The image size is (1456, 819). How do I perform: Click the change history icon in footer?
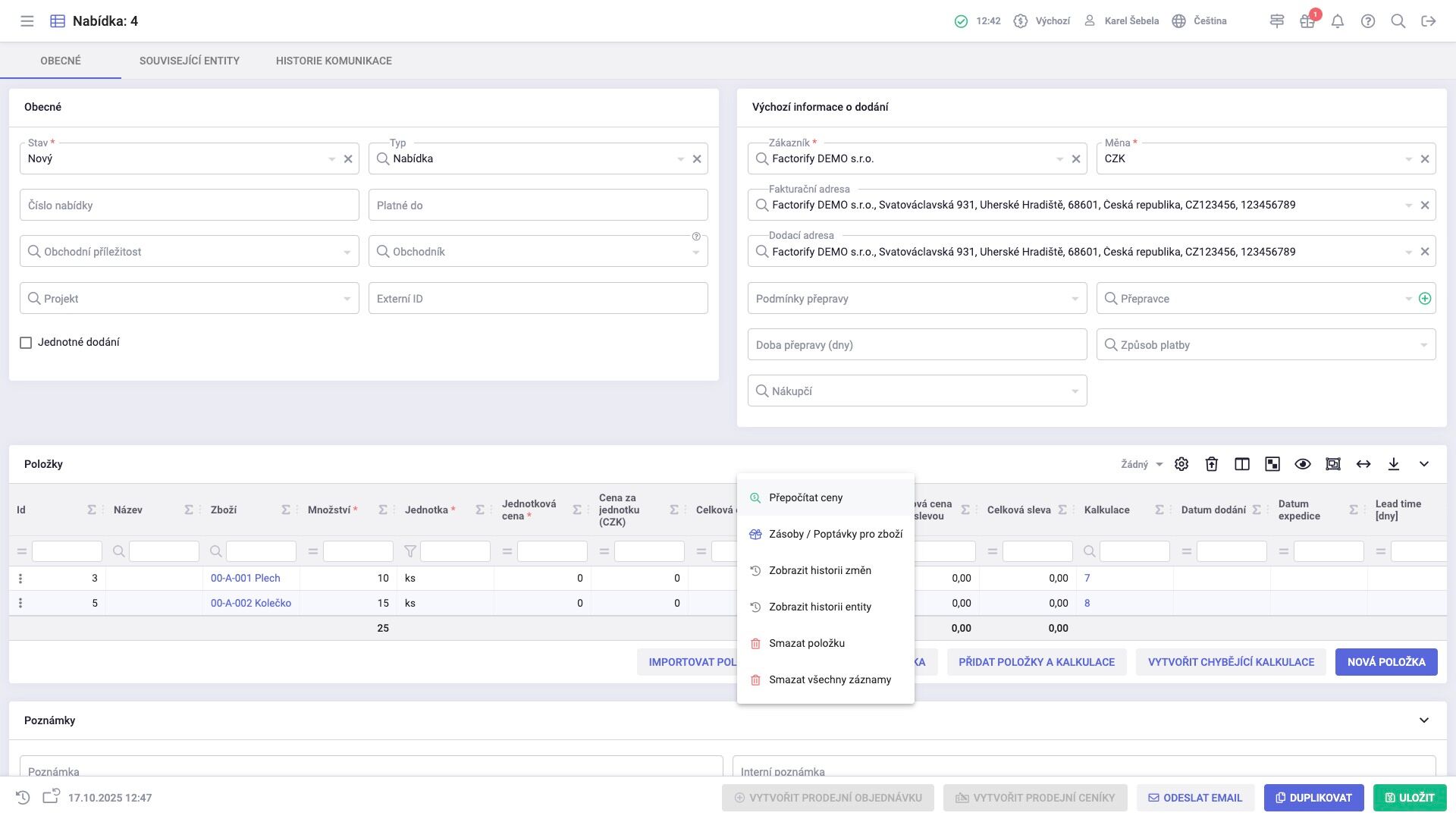[23, 798]
